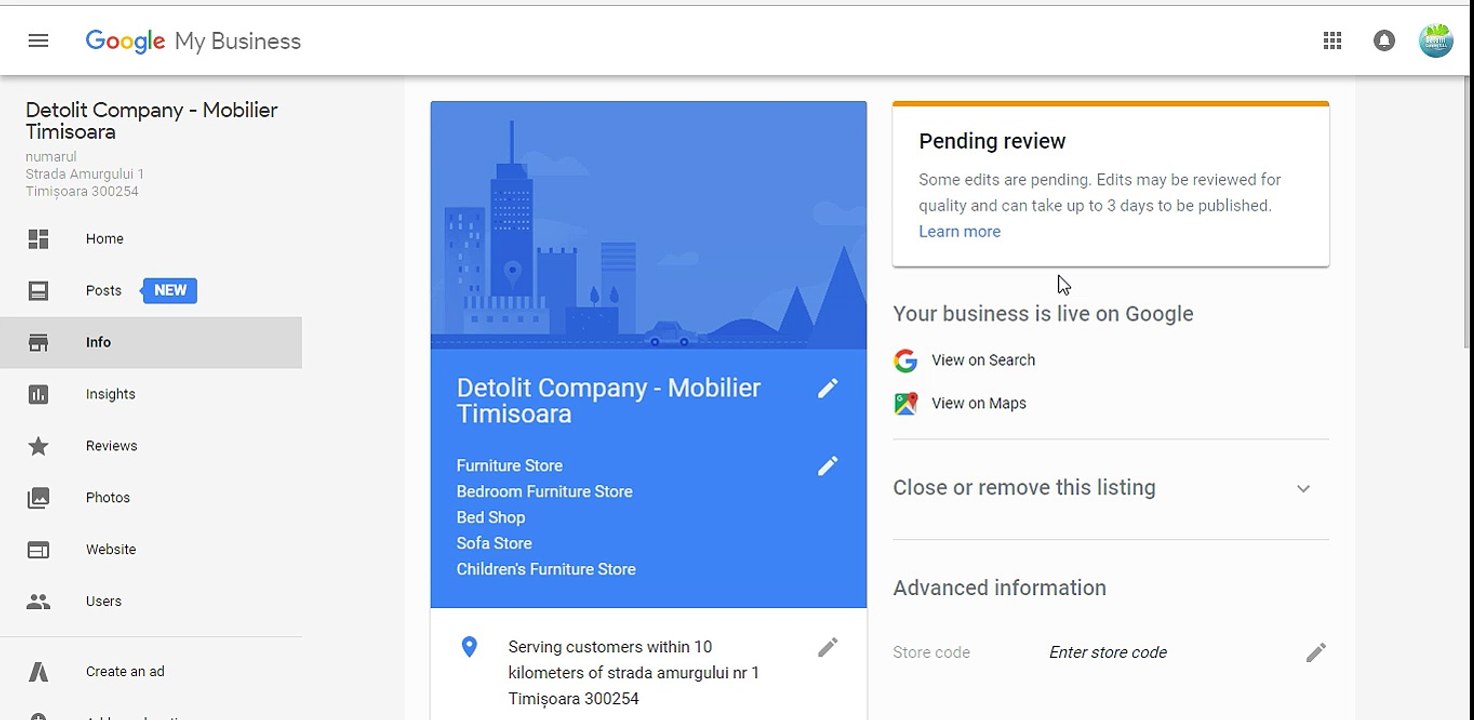Click the Home dashboard icon
This screenshot has height=720, width=1474.
tap(38, 239)
